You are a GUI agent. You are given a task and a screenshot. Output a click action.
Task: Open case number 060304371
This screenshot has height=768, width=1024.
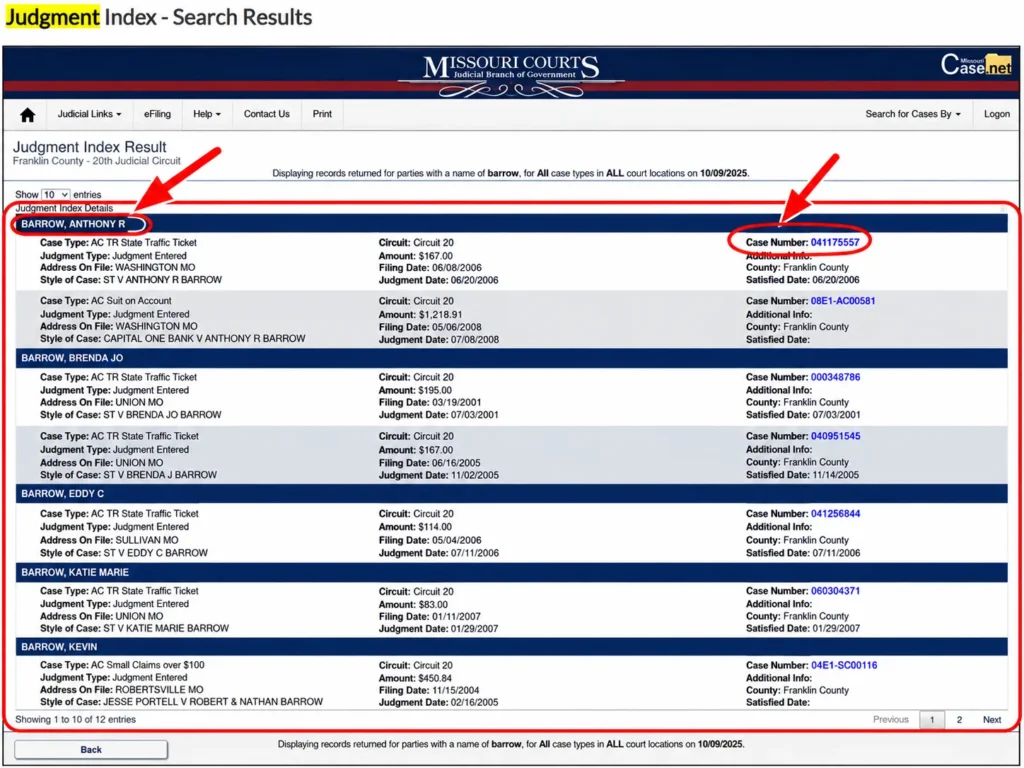pos(835,591)
